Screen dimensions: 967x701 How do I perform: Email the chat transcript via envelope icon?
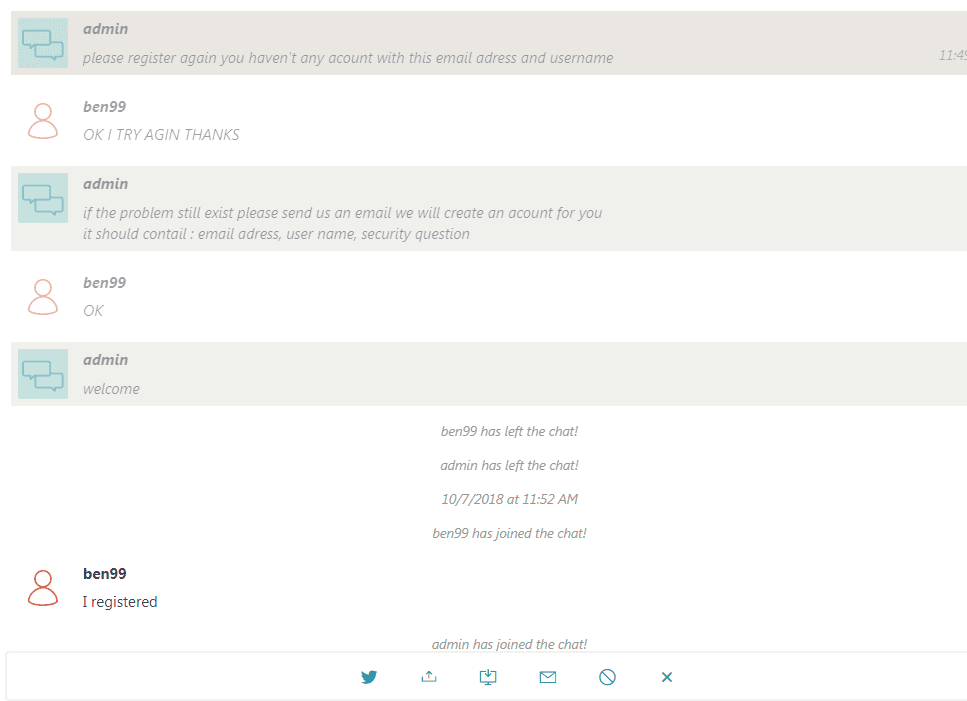pyautogui.click(x=548, y=677)
